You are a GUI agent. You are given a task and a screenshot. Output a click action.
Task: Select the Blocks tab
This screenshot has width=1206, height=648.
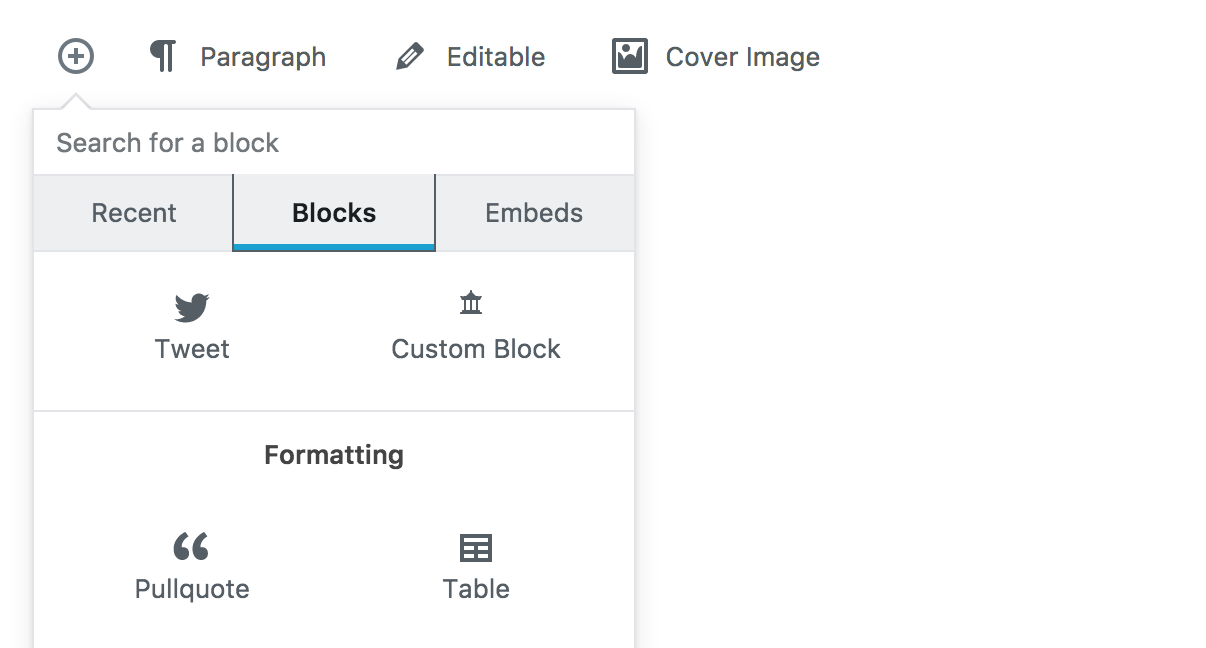point(333,212)
